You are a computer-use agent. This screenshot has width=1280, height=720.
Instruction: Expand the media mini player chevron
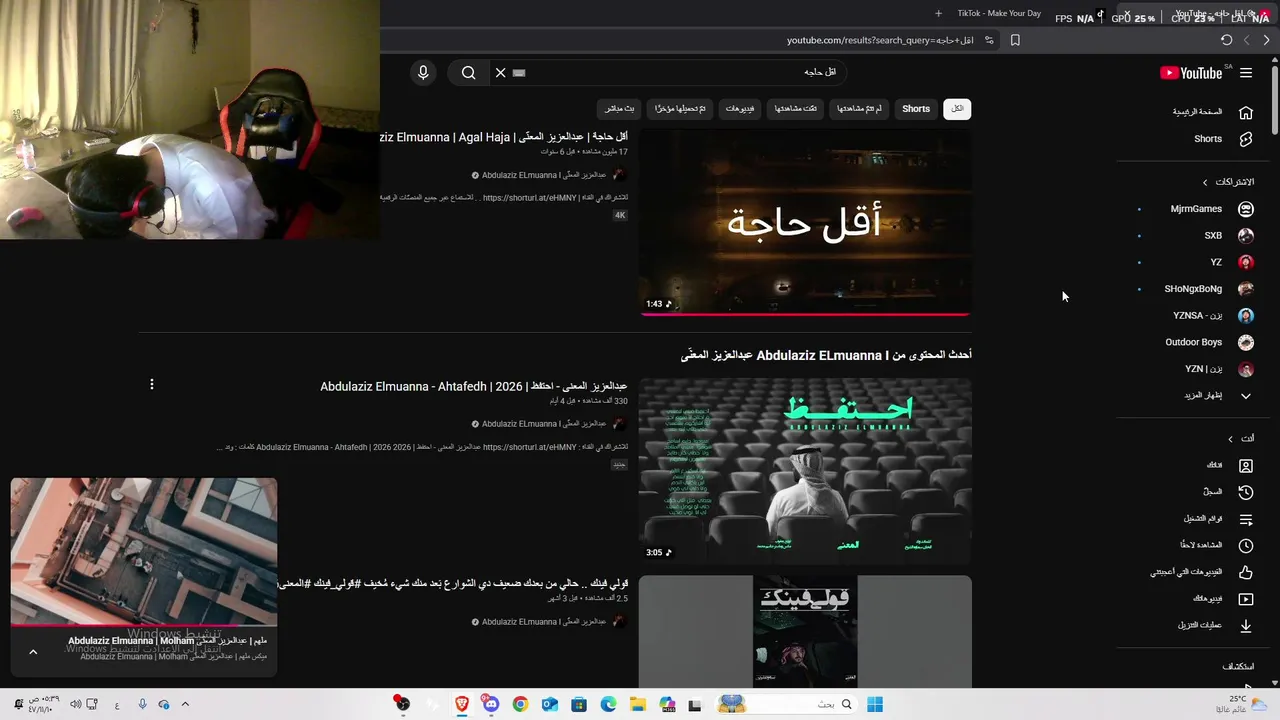click(33, 652)
